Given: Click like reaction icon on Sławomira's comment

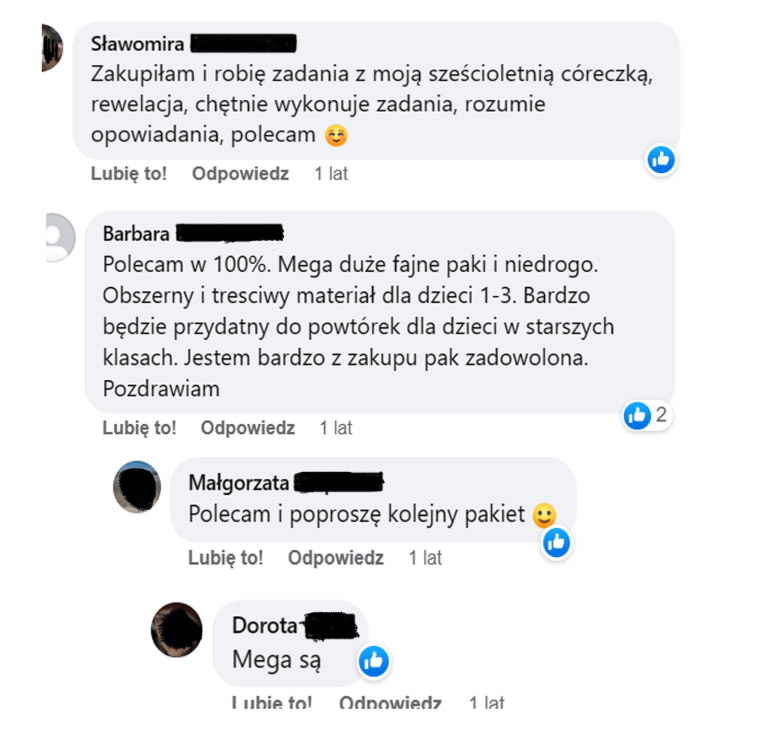Looking at the screenshot, I should [x=661, y=159].
